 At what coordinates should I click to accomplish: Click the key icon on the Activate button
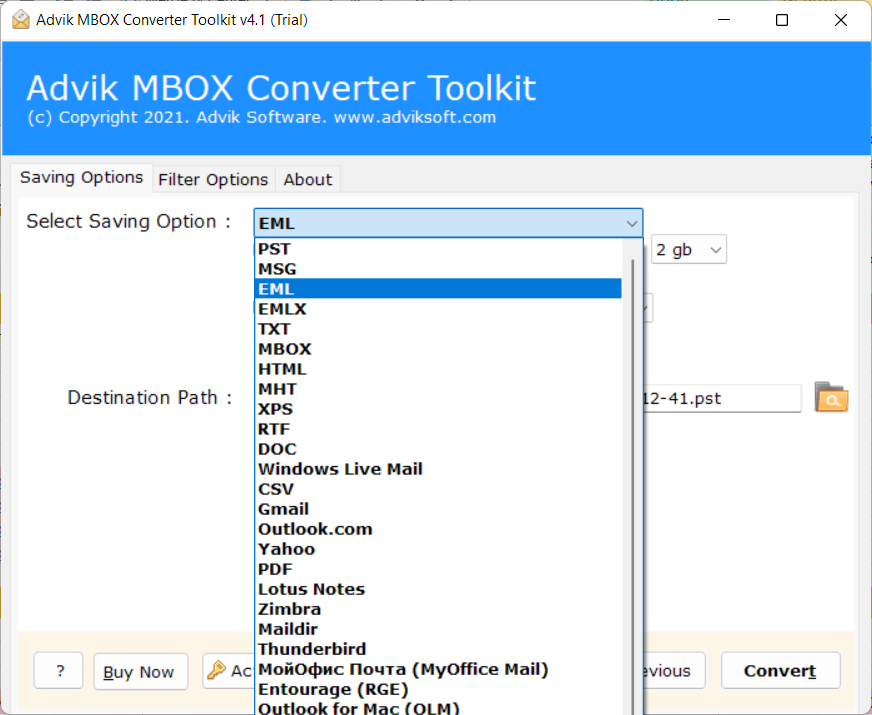(x=216, y=670)
